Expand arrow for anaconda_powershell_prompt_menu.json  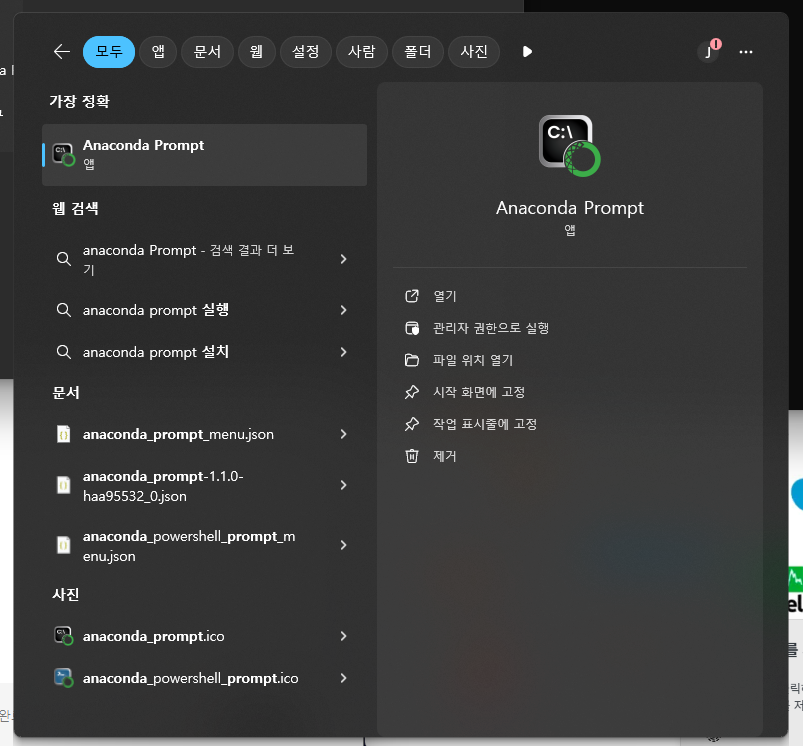[344, 545]
